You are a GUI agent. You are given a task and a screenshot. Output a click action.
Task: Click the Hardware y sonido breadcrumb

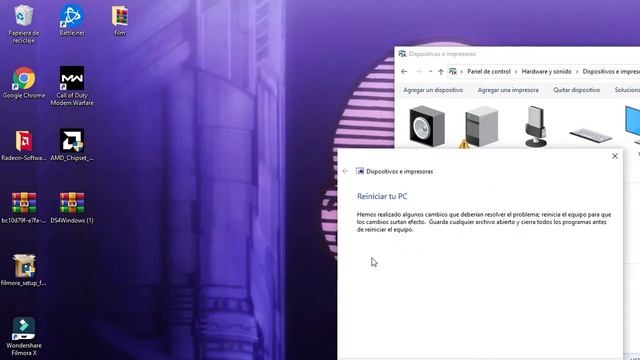547,71
